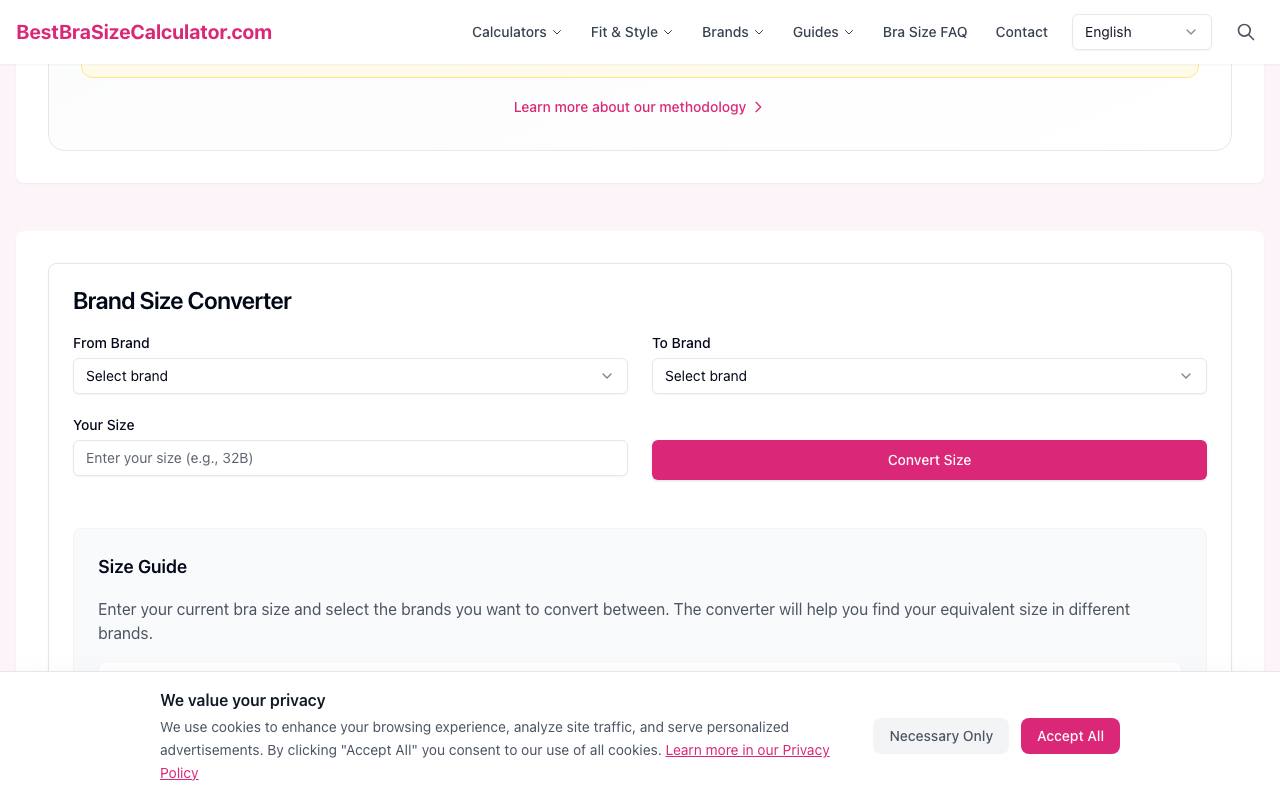Viewport: 1280px width, 800px height.
Task: Click the Convert Size button
Action: coord(929,460)
